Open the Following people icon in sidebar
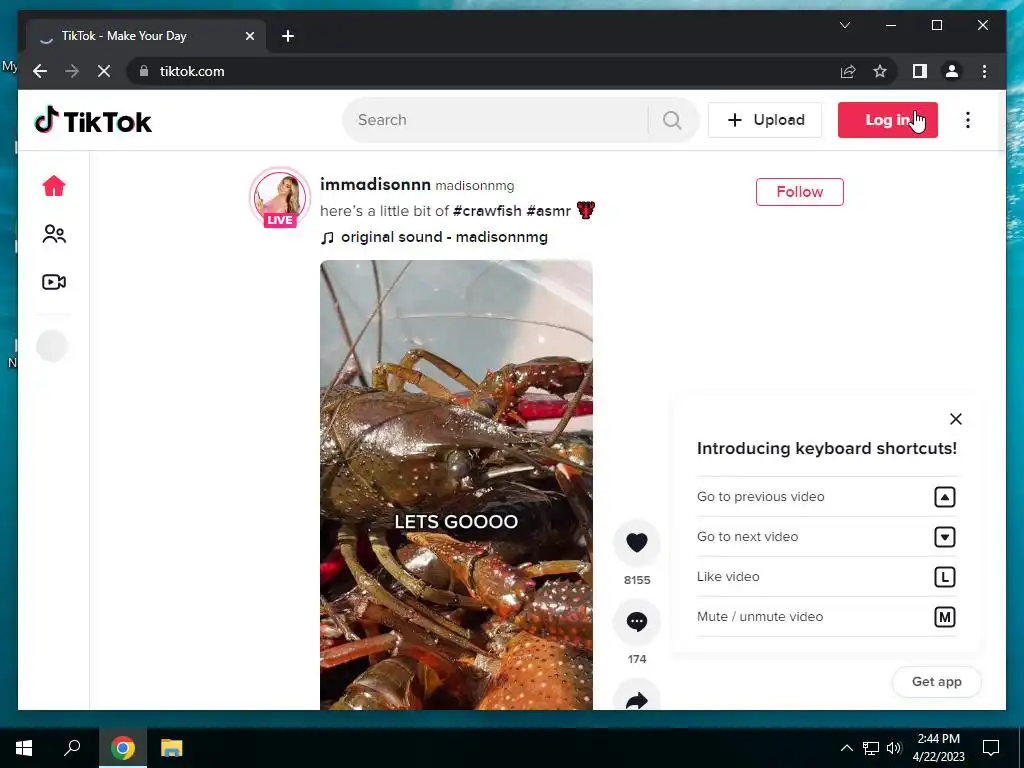Viewport: 1024px width, 768px height. coord(54,234)
